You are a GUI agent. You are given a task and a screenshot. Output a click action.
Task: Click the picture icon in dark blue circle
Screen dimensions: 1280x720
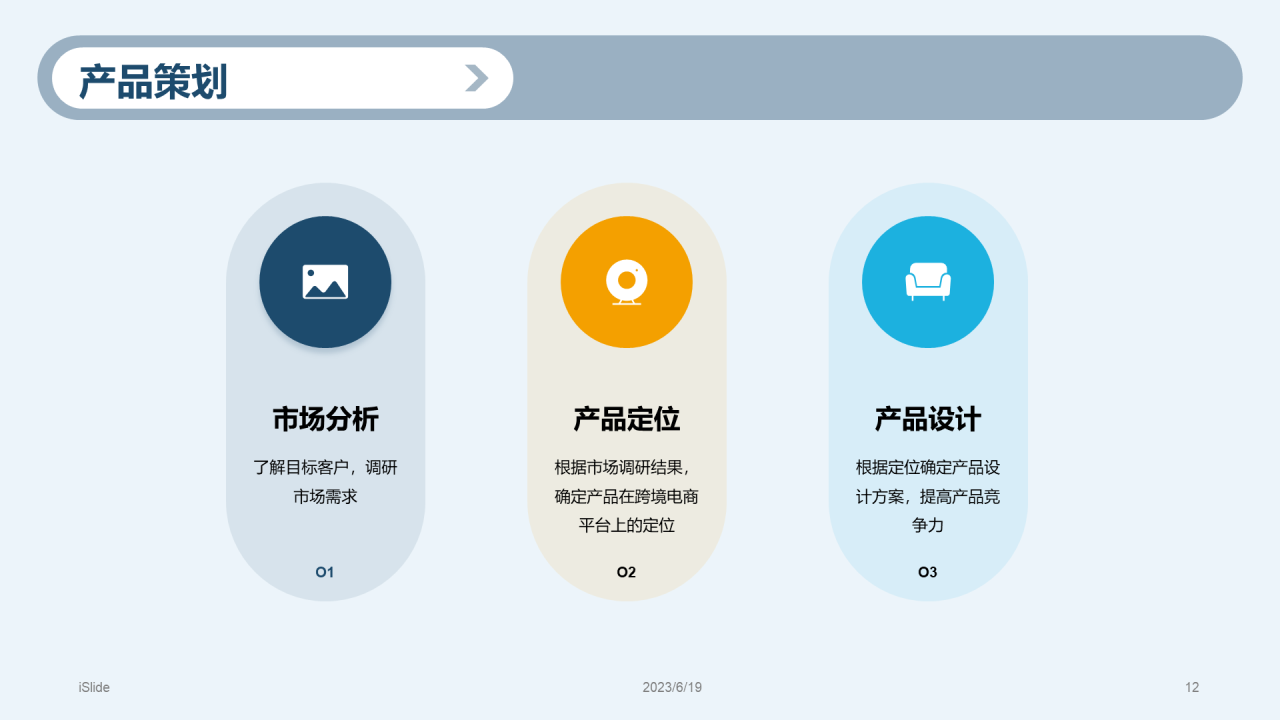coord(325,282)
